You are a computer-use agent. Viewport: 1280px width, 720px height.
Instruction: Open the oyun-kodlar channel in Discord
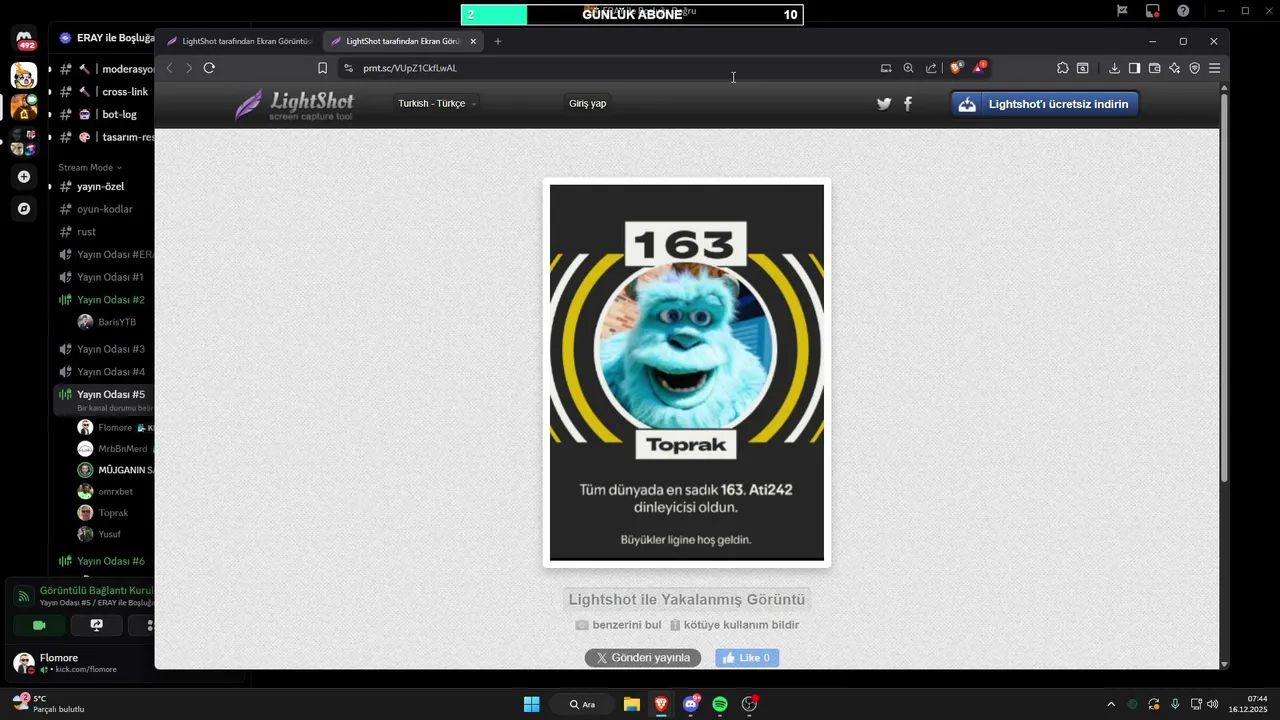104,210
